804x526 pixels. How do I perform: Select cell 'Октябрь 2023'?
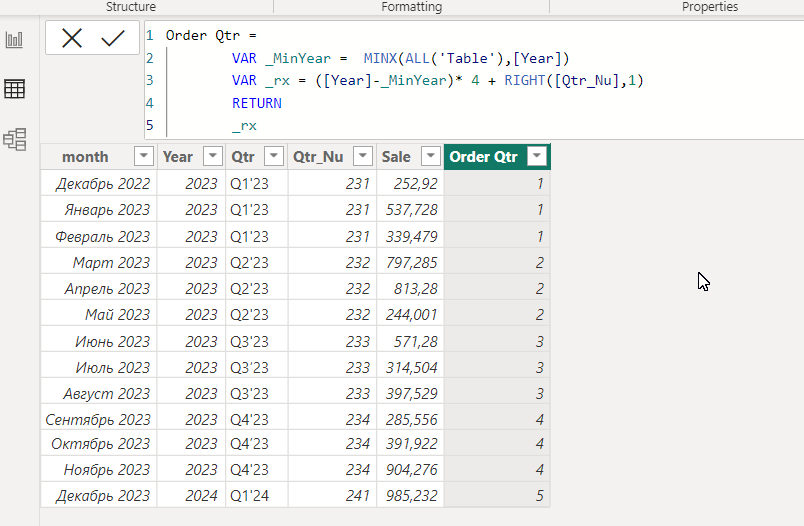tap(99, 443)
